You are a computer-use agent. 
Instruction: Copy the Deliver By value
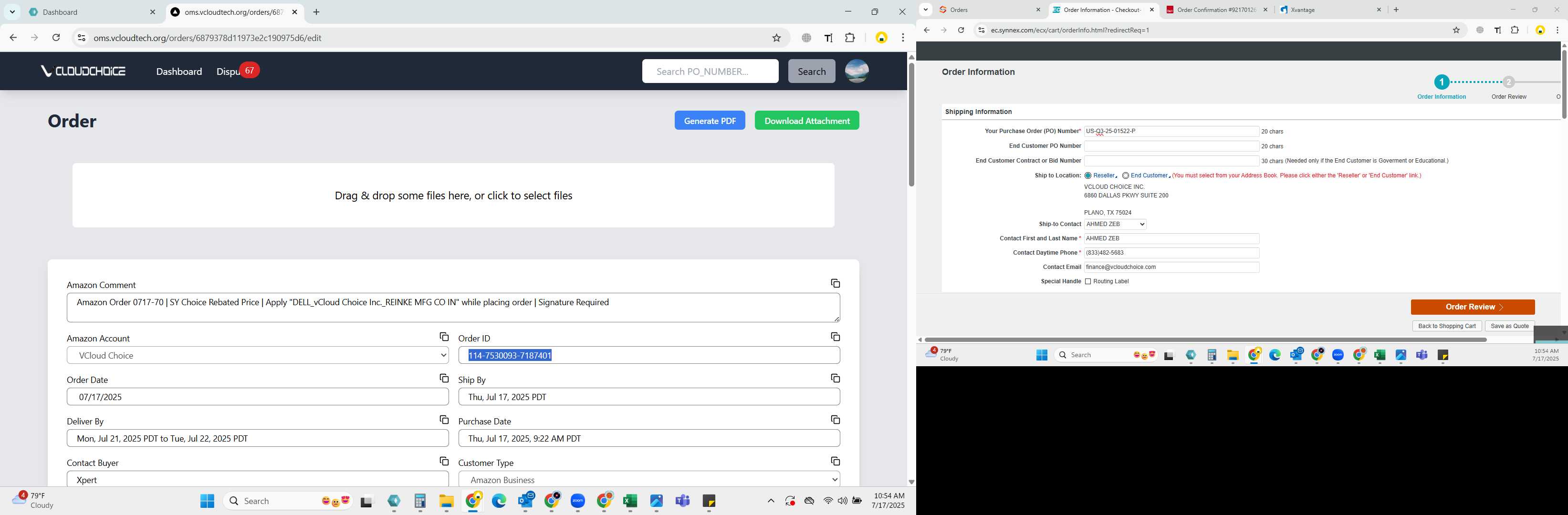[x=444, y=420]
